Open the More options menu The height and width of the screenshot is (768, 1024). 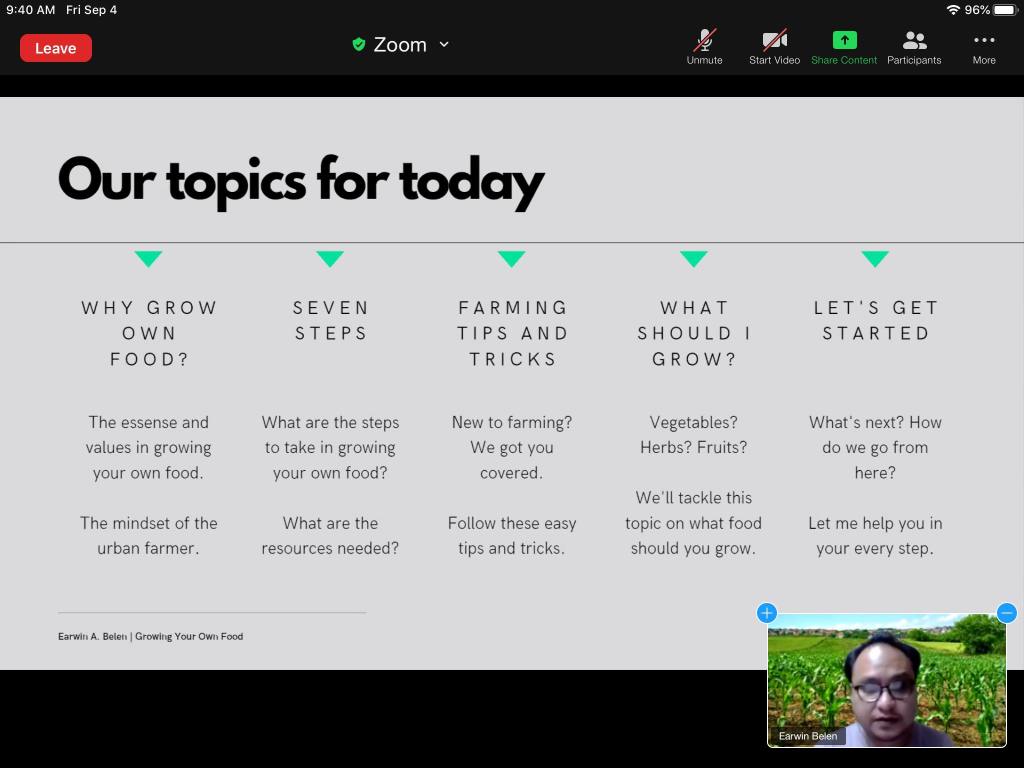coord(984,46)
